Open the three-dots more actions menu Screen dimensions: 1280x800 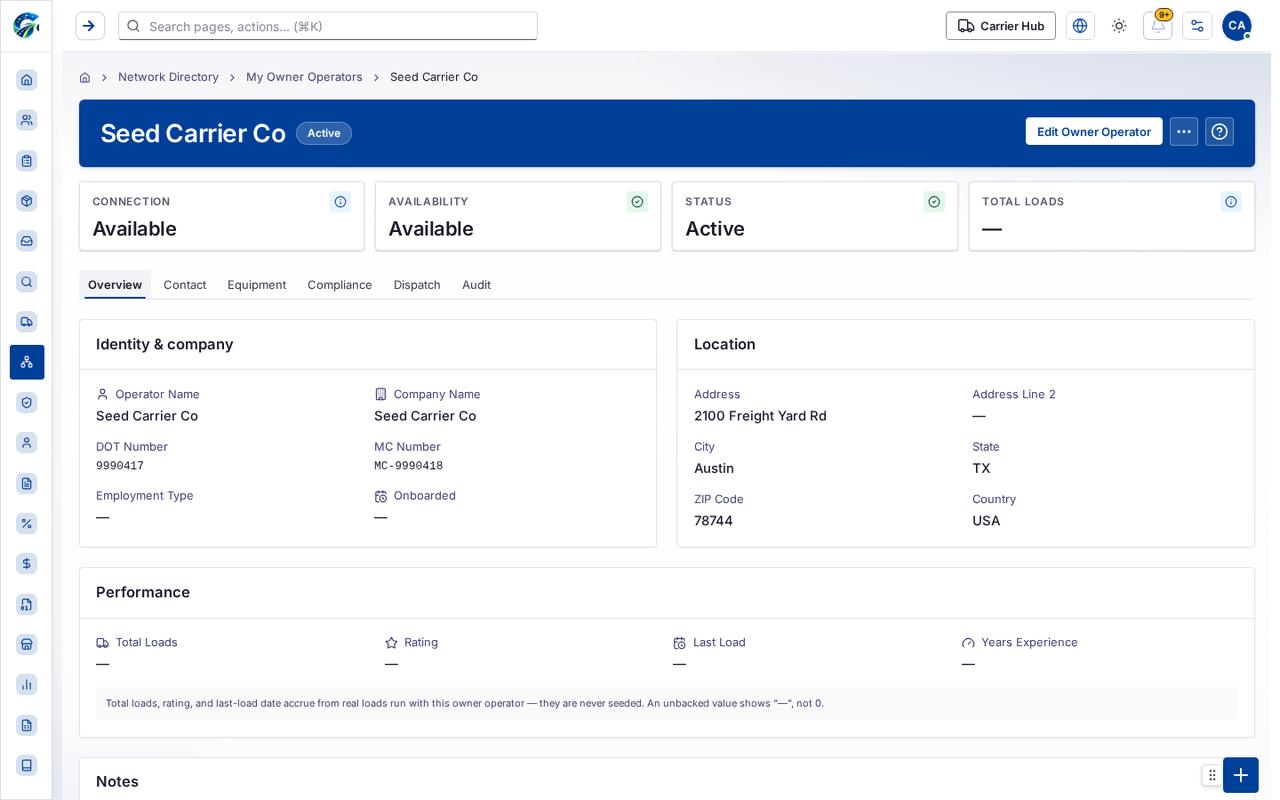(x=1184, y=132)
